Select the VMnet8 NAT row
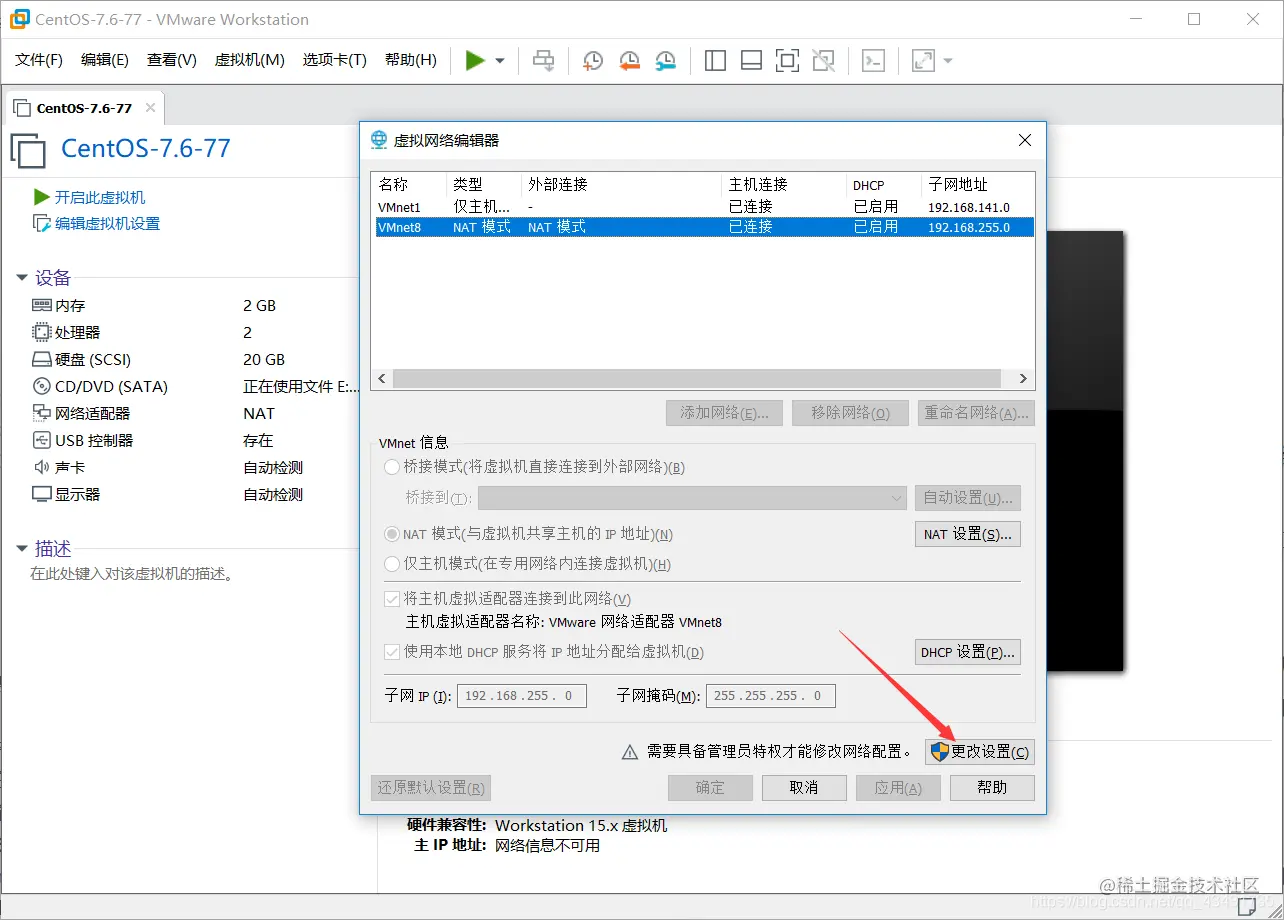 (x=703, y=227)
